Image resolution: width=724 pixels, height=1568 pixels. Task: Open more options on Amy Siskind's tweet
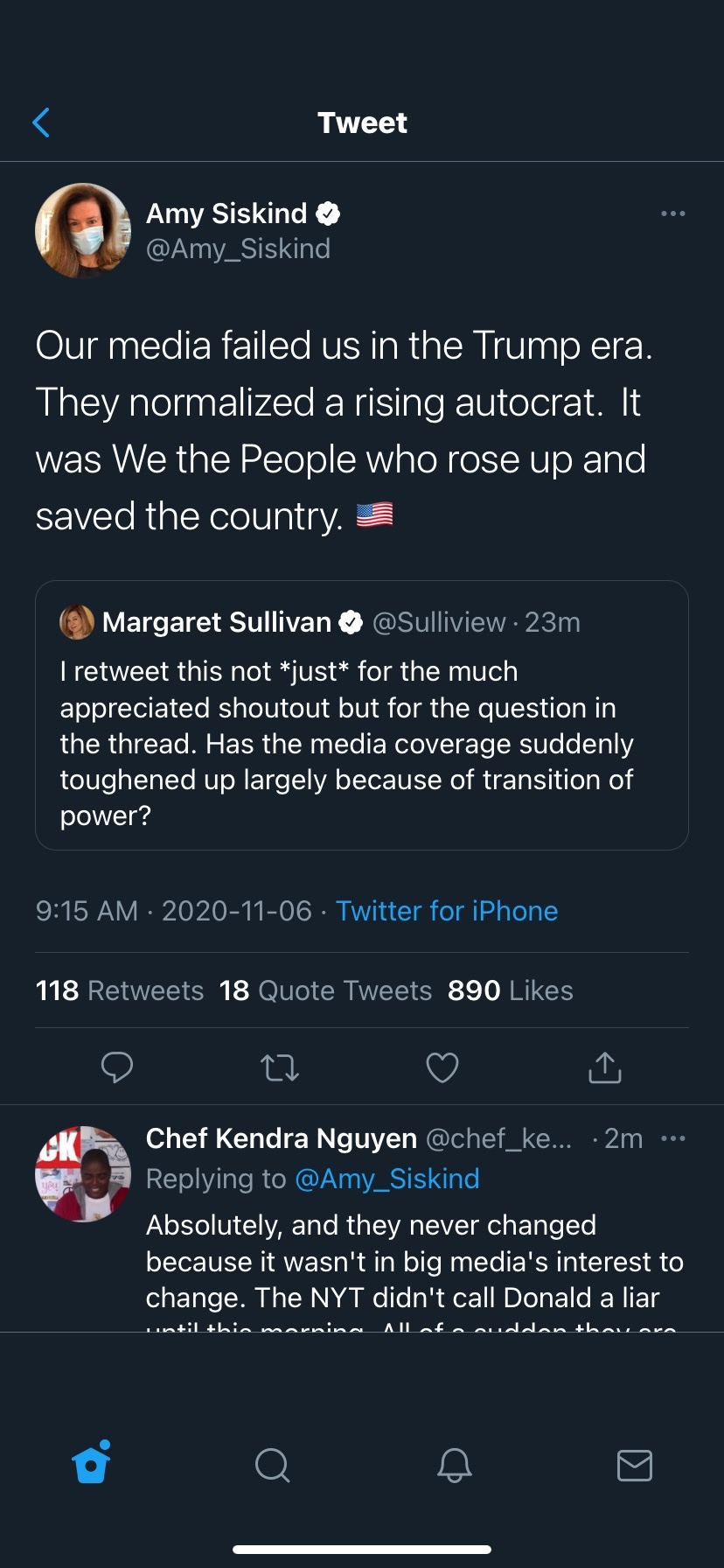coord(672,213)
